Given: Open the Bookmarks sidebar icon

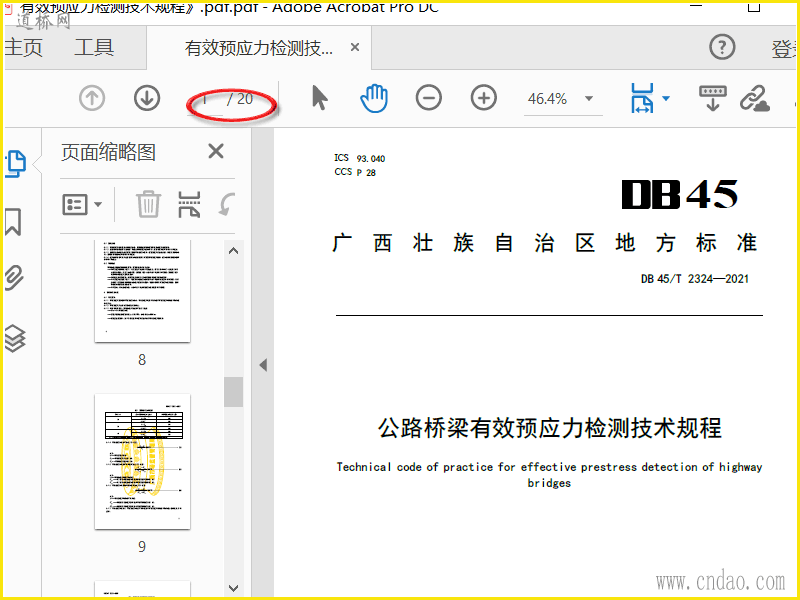Looking at the screenshot, I should click(x=13, y=222).
